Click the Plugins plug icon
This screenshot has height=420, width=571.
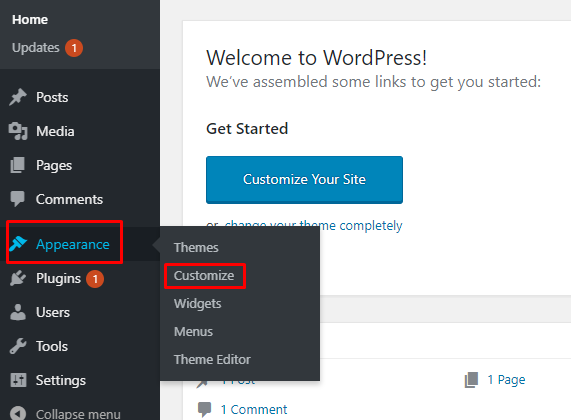tap(18, 278)
